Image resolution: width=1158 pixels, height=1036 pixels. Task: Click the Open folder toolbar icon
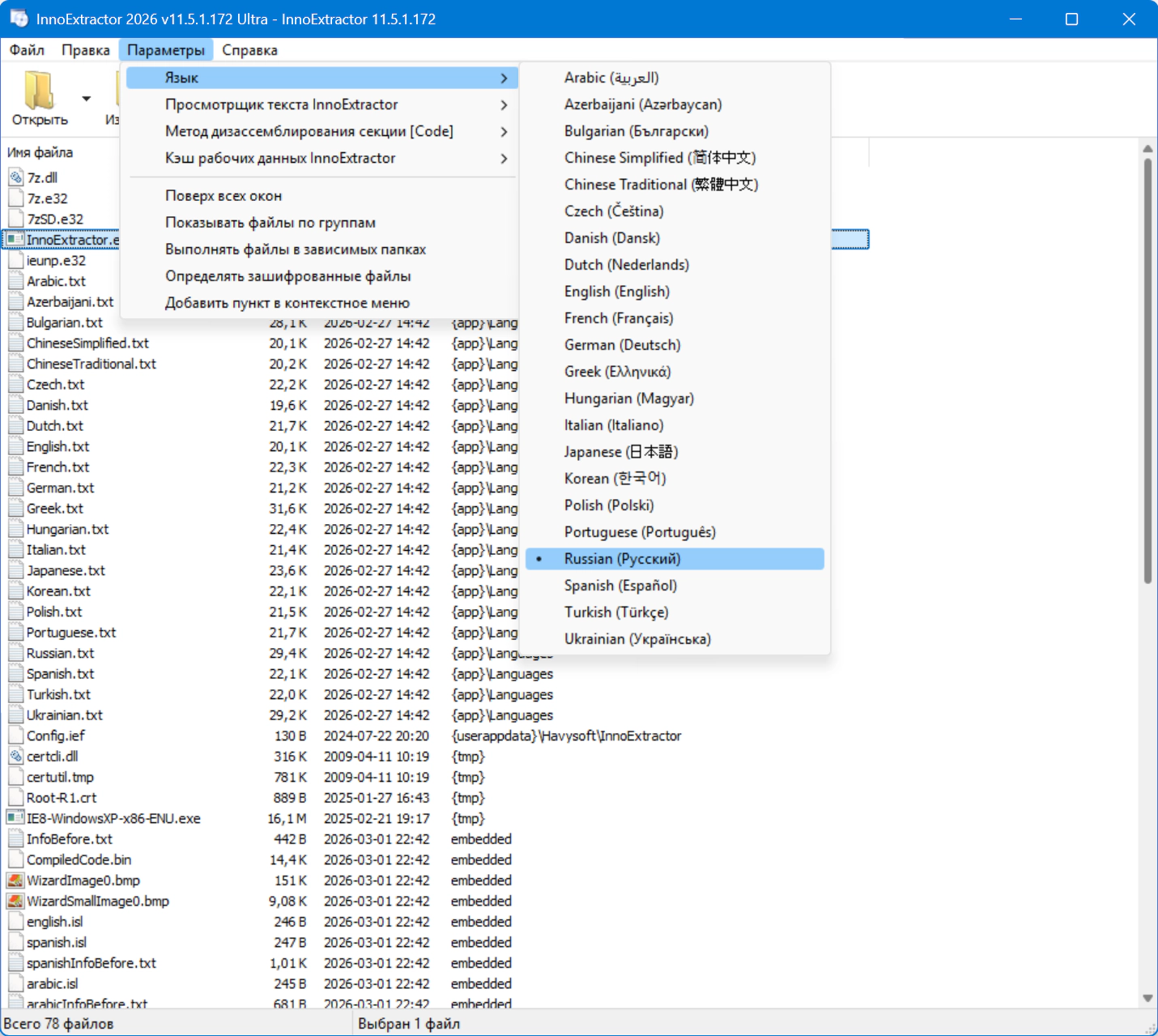pos(39,90)
